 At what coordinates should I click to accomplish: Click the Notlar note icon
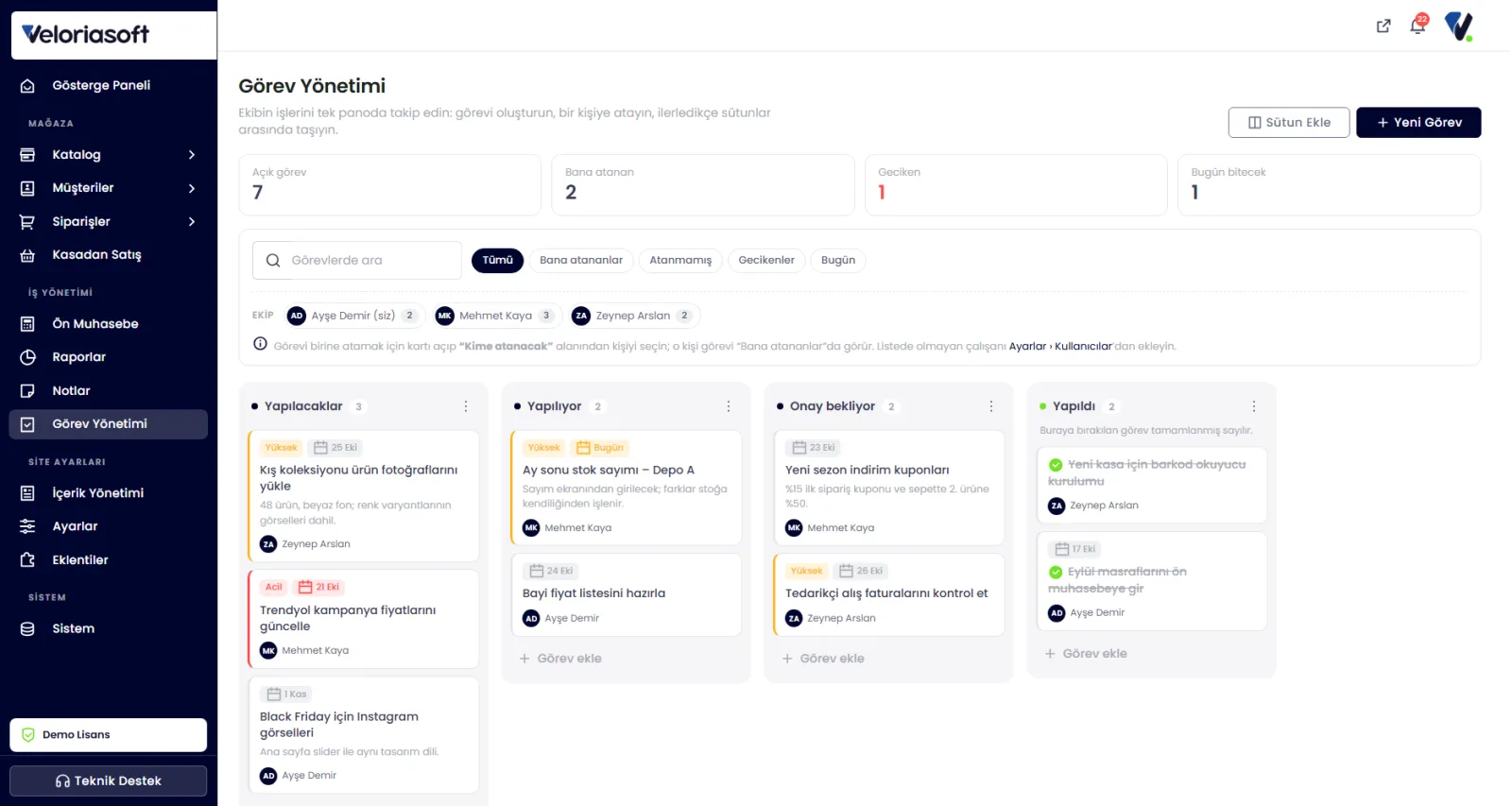pos(27,391)
